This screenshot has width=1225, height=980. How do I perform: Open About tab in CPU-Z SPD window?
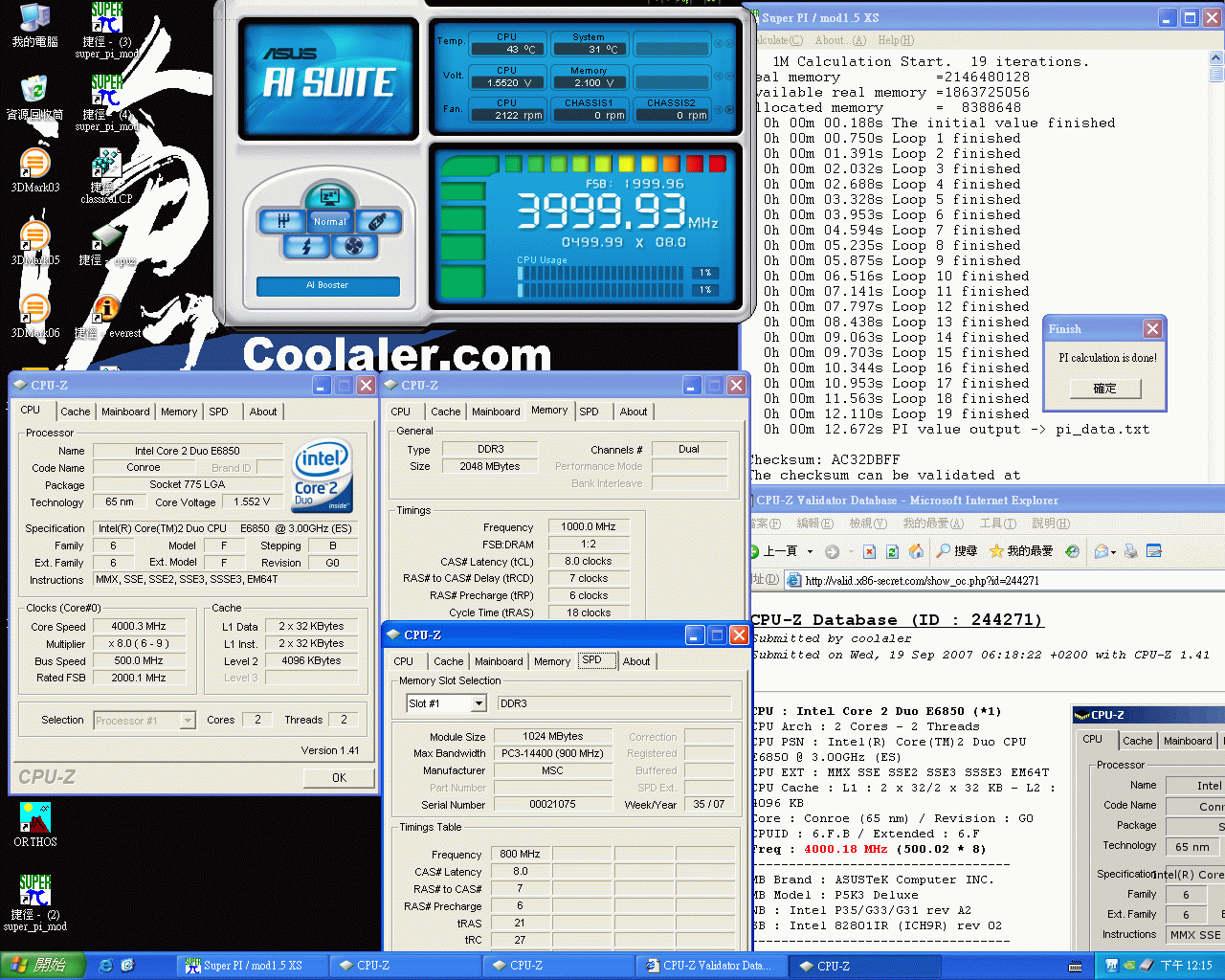coord(636,661)
